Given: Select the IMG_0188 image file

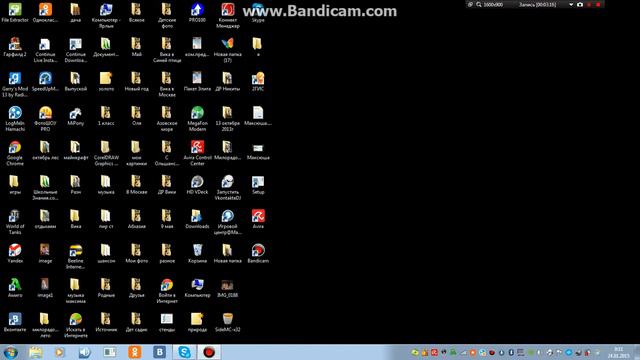Looking at the screenshot, I should pyautogui.click(x=227, y=288).
